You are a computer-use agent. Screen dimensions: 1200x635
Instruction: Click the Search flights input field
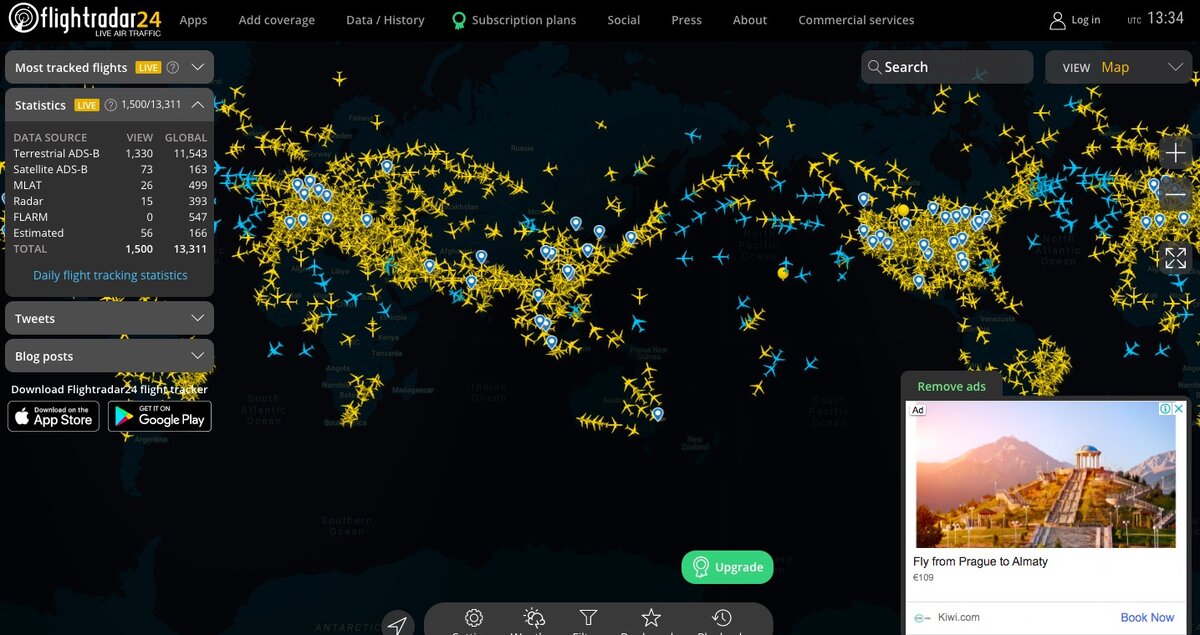point(947,67)
